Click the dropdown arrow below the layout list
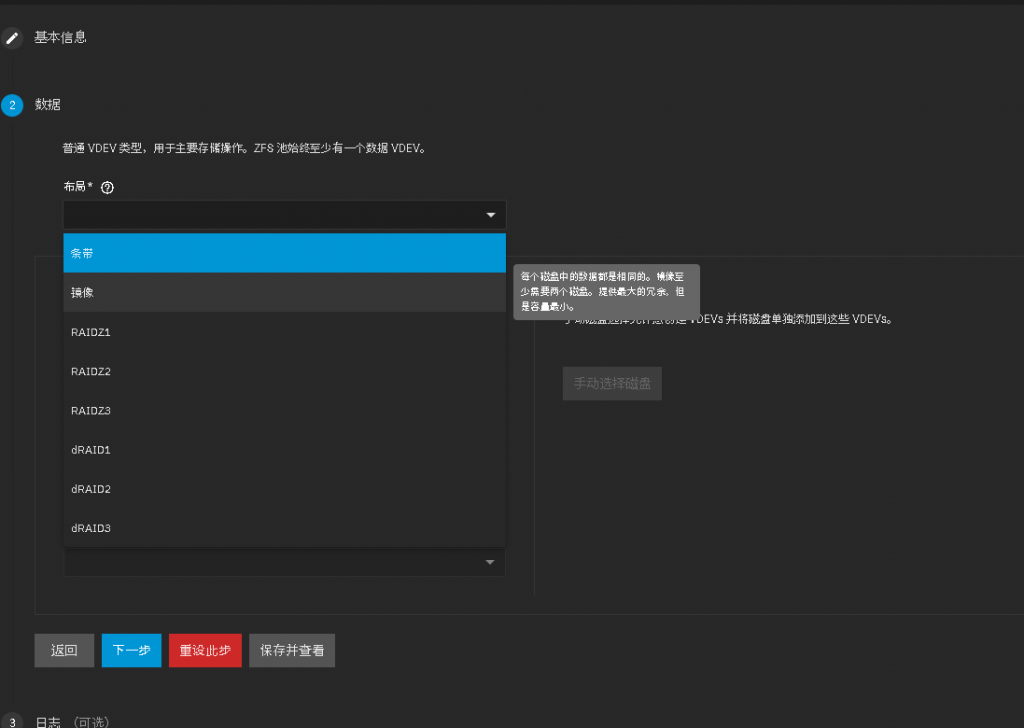1024x728 pixels. [490, 563]
